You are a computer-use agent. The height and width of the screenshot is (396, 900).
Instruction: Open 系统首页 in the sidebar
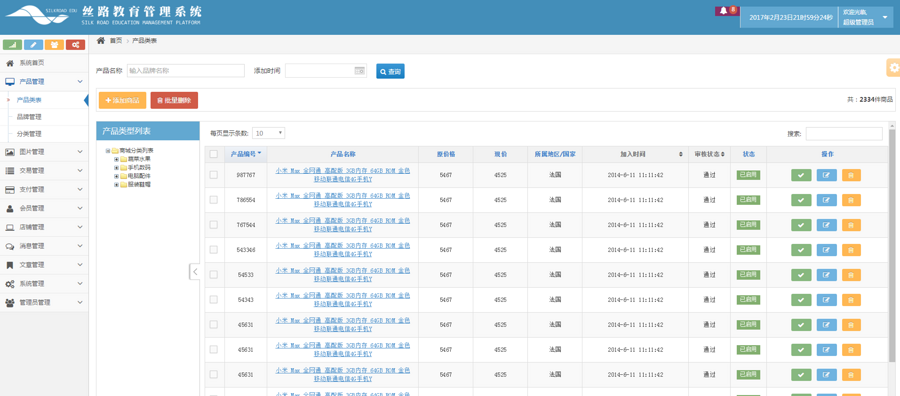click(x=44, y=63)
